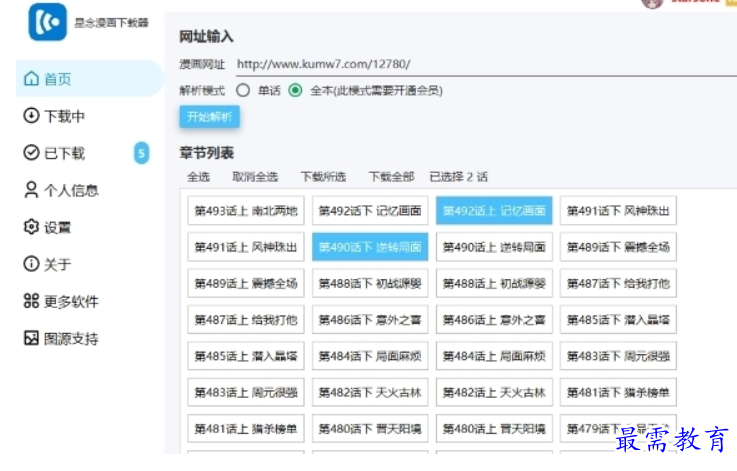This screenshot has width=737, height=471.
Task: Select chapter 第481话下 猎杀榜单
Action: pyautogui.click(x=618, y=392)
